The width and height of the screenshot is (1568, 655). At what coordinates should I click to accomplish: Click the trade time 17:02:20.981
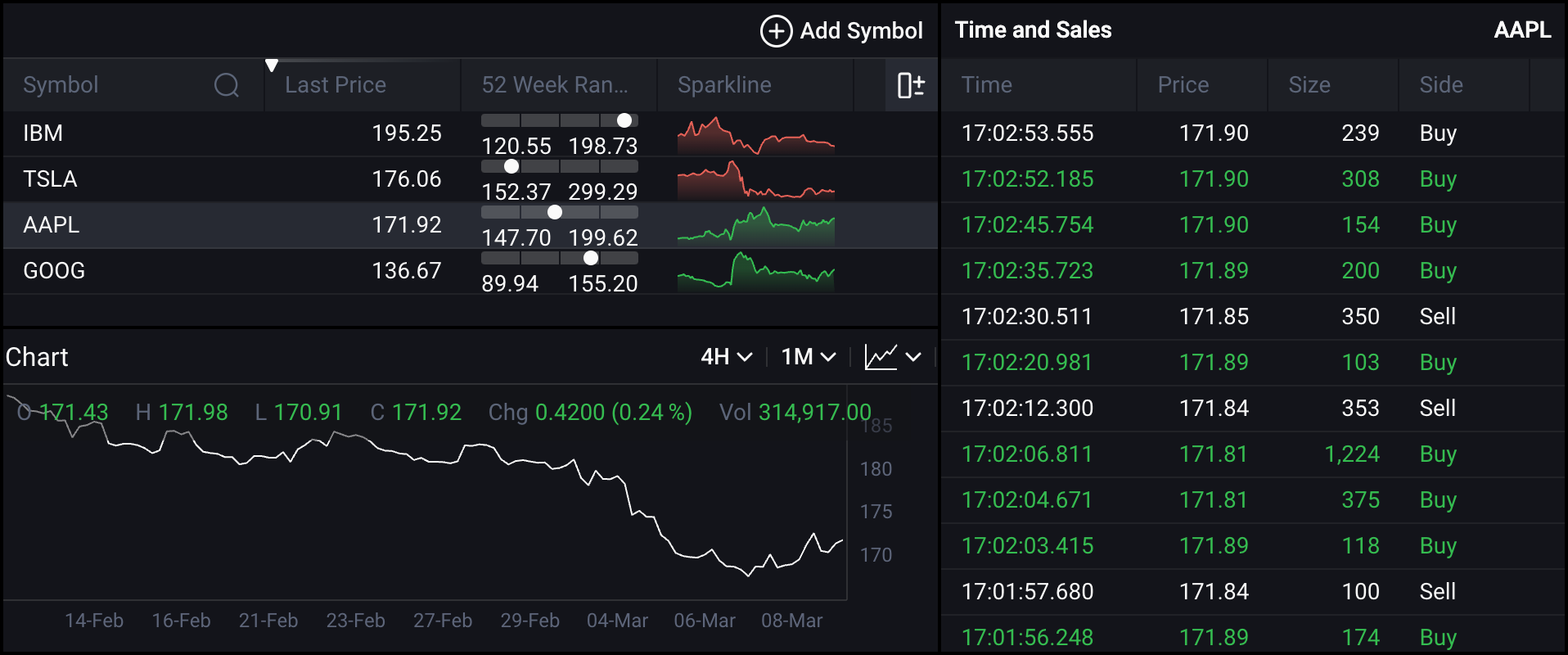pyautogui.click(x=1027, y=363)
